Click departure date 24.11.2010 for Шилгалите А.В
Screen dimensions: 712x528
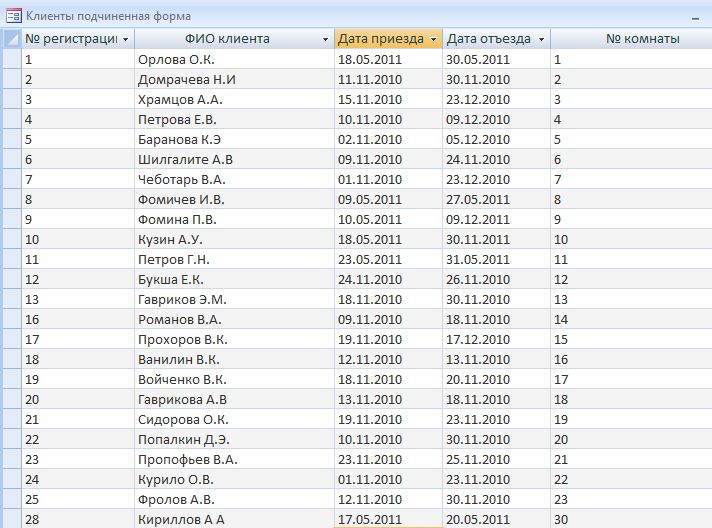pyautogui.click(x=496, y=159)
